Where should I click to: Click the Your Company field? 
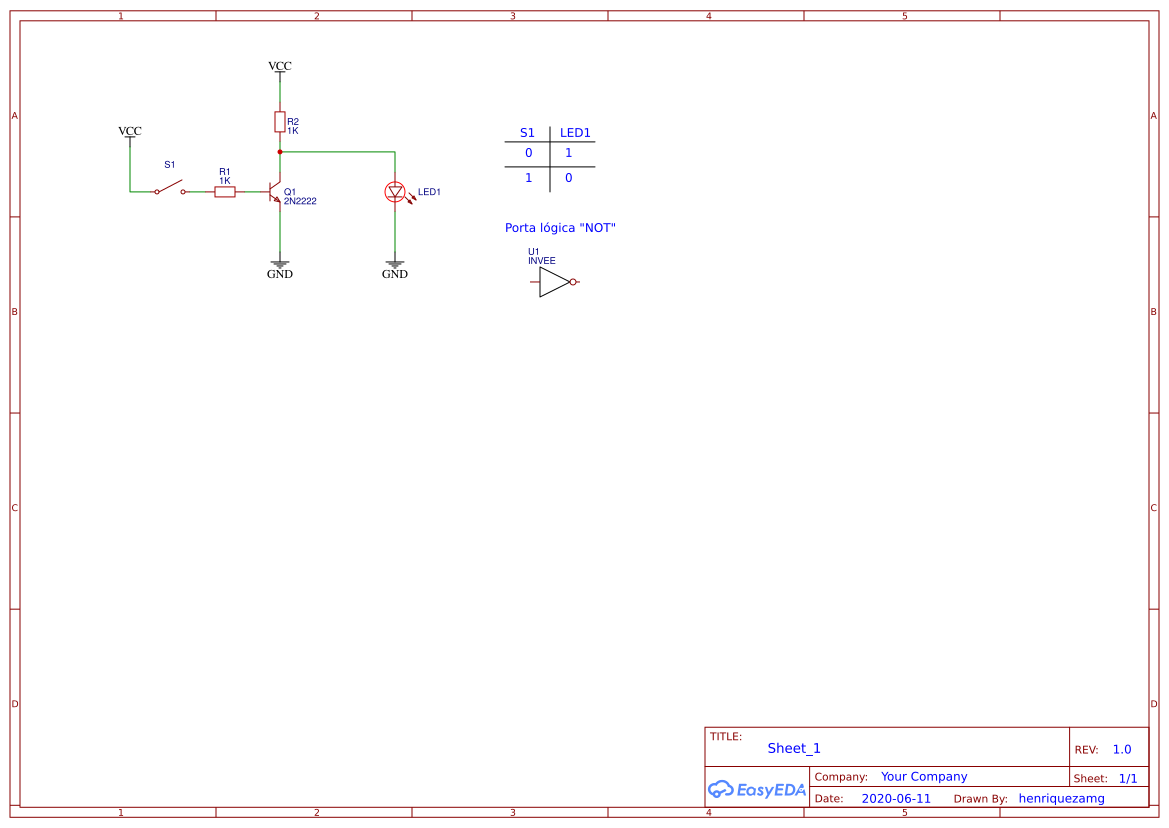[x=923, y=776]
